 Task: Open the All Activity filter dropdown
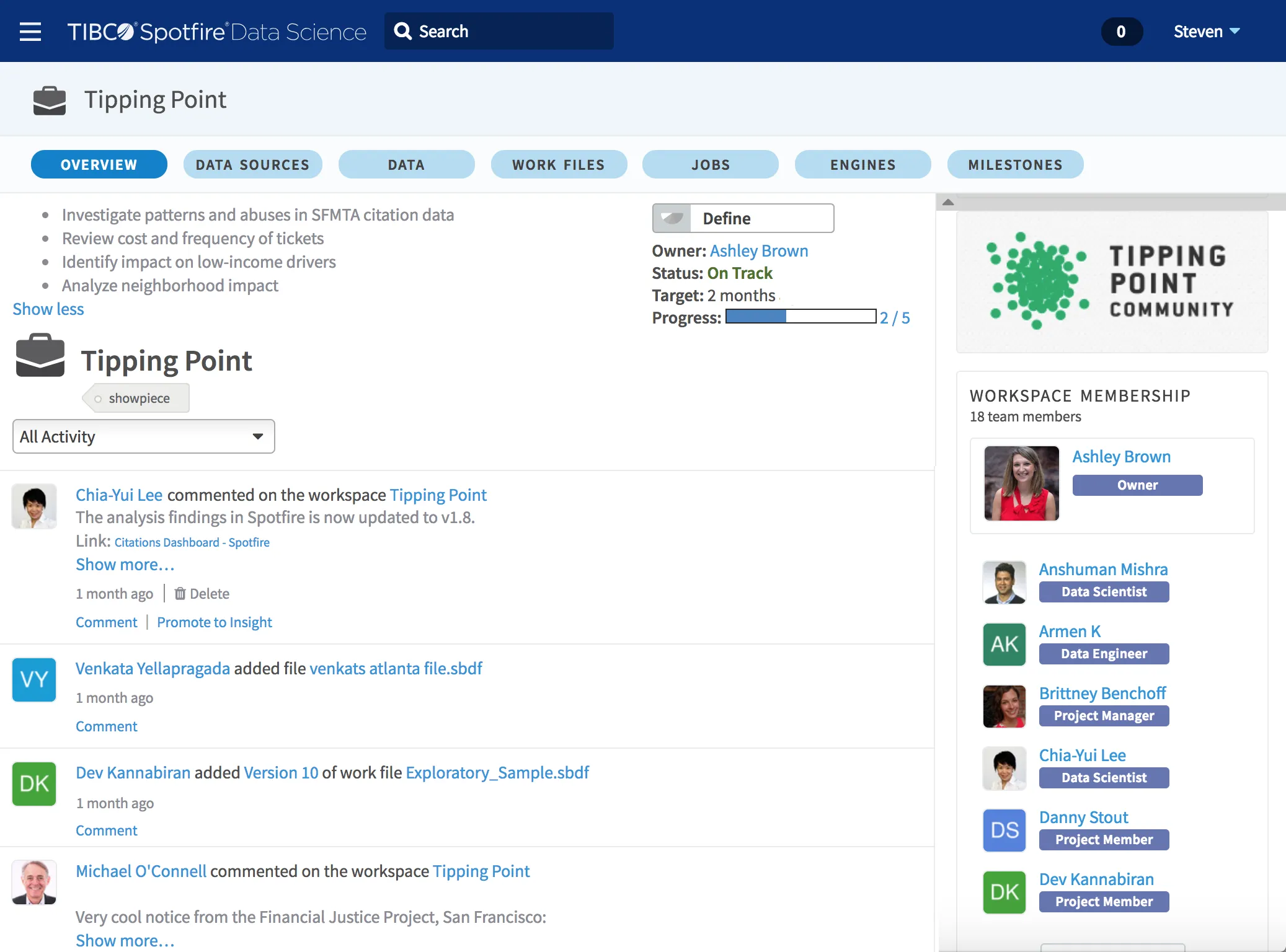(x=143, y=436)
